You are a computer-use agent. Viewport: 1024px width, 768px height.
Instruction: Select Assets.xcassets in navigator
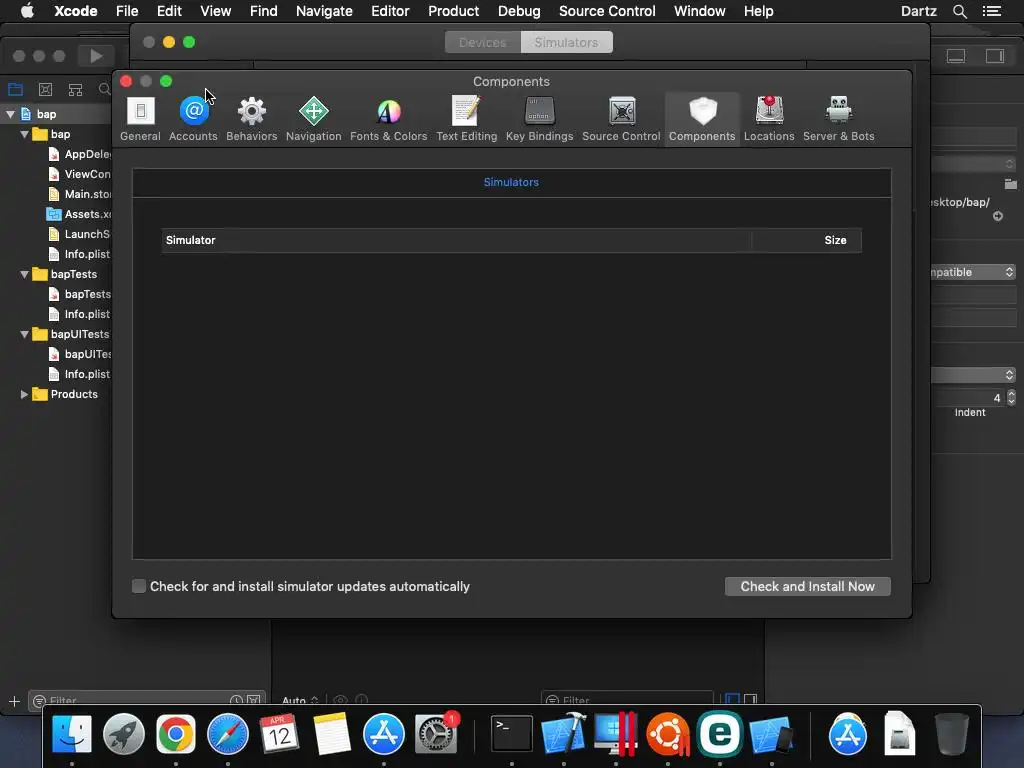pyautogui.click(x=79, y=214)
